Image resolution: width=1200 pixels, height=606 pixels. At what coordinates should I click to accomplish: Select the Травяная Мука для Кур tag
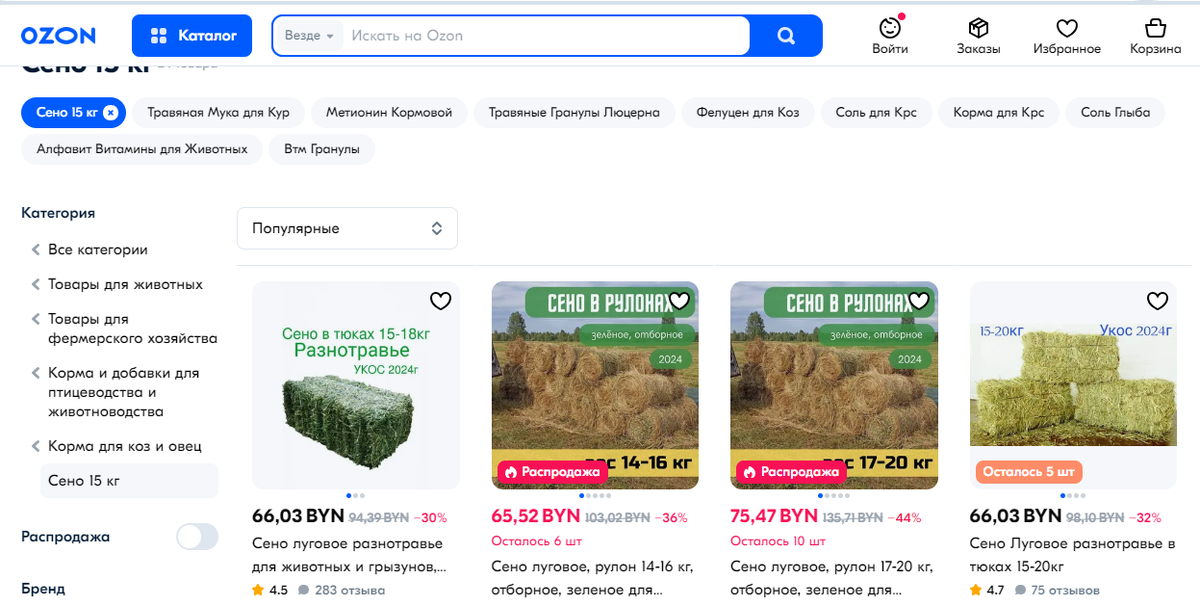218,112
